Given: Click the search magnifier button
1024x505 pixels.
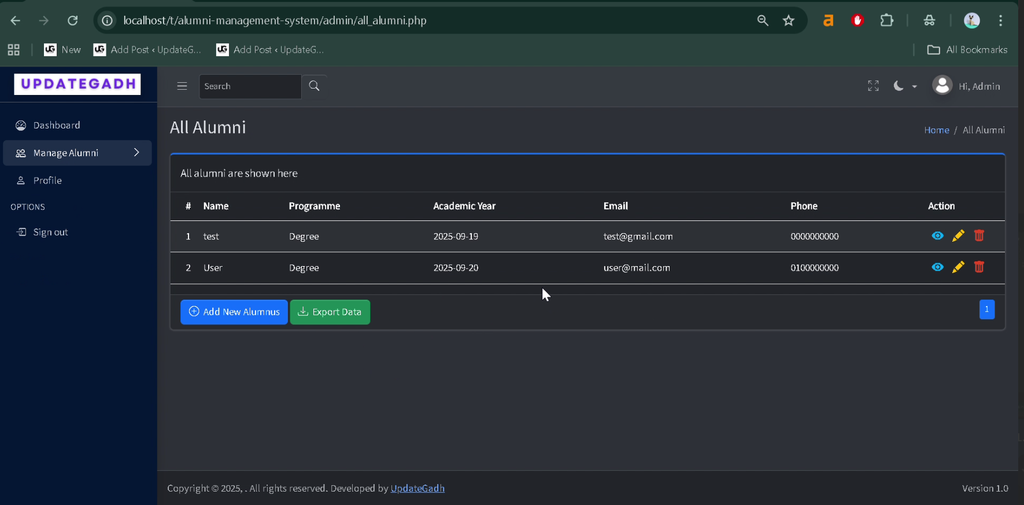Looking at the screenshot, I should (x=314, y=86).
